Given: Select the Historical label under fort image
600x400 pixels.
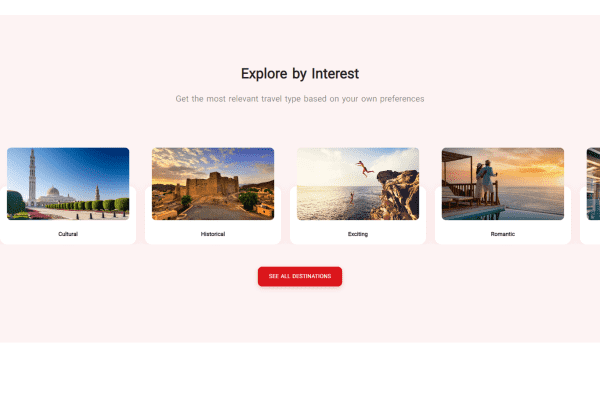Looking at the screenshot, I should pos(213,234).
